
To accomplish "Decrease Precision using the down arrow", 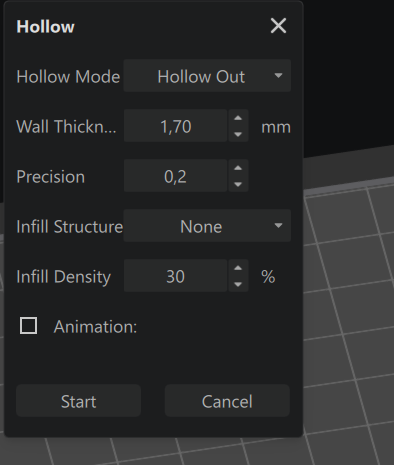I will [238, 184].
